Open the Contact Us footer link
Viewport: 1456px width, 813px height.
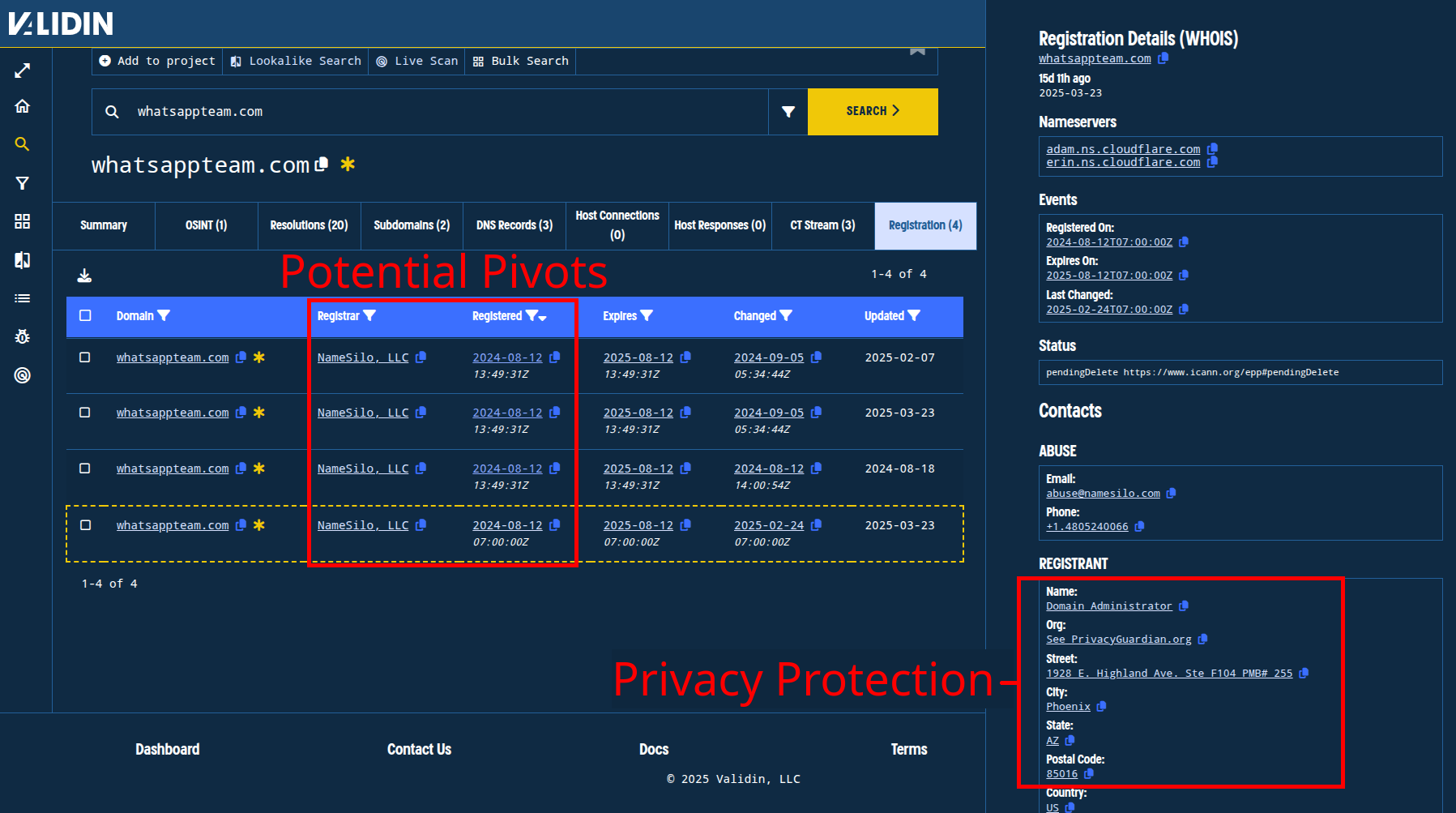(x=419, y=750)
